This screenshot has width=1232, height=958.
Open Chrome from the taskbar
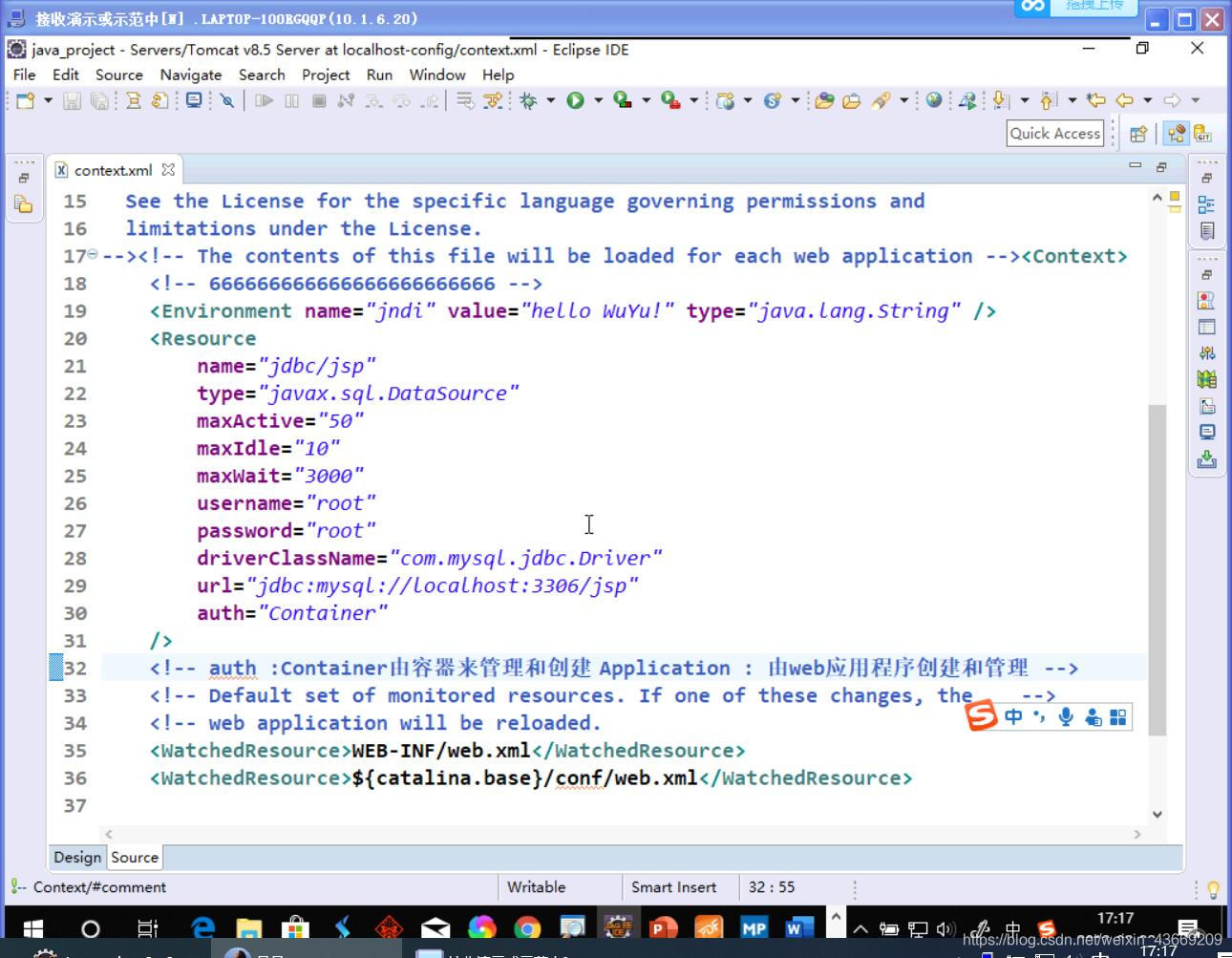click(x=527, y=927)
